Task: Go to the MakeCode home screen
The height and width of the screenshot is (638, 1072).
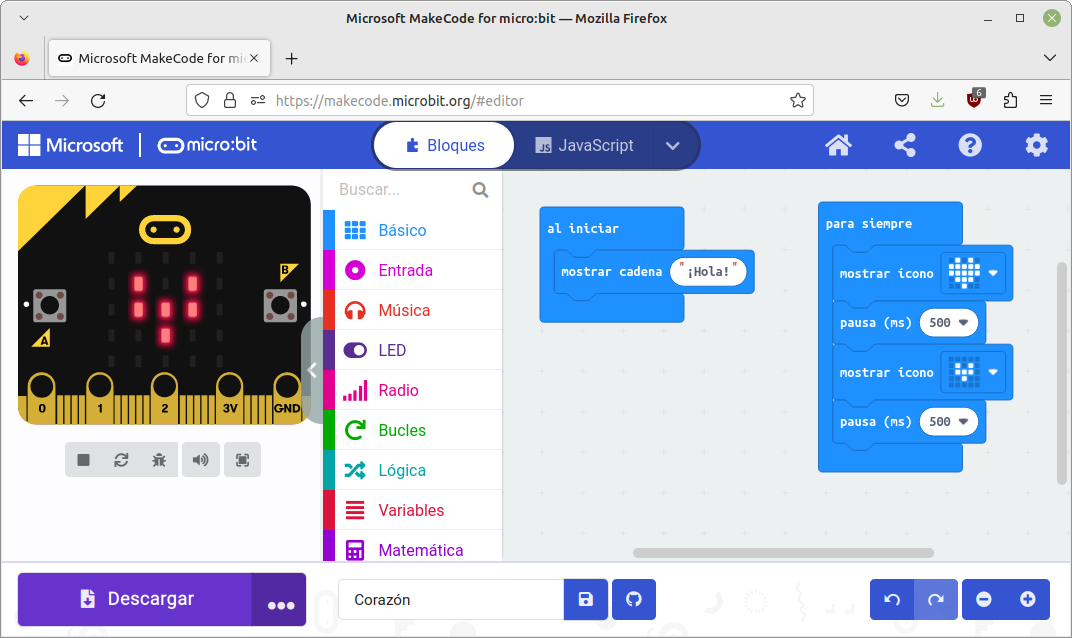Action: [838, 145]
